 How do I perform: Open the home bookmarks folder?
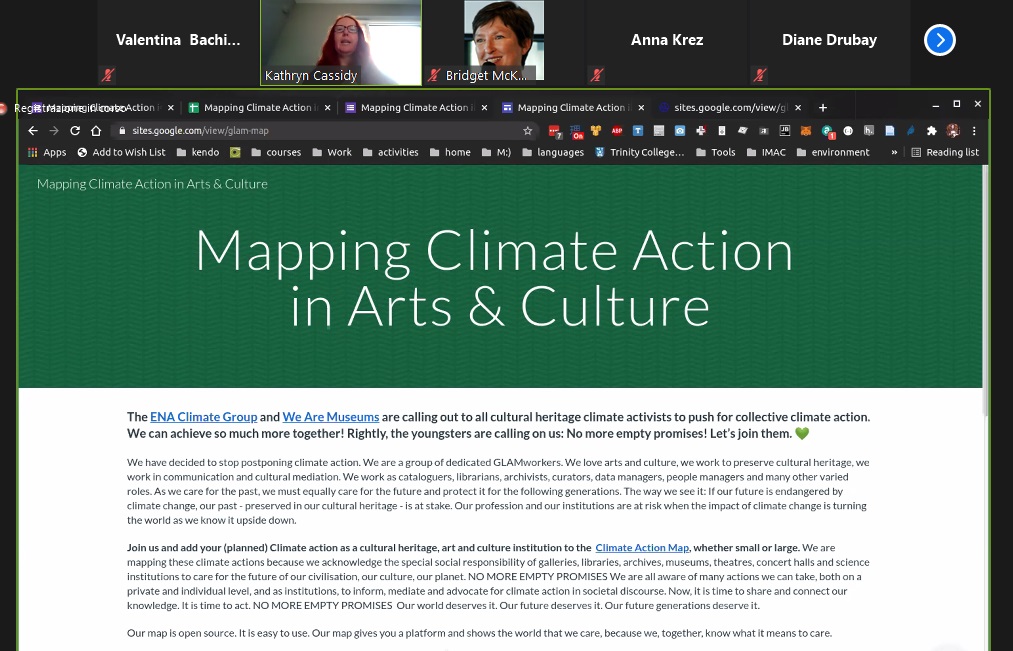(x=450, y=152)
